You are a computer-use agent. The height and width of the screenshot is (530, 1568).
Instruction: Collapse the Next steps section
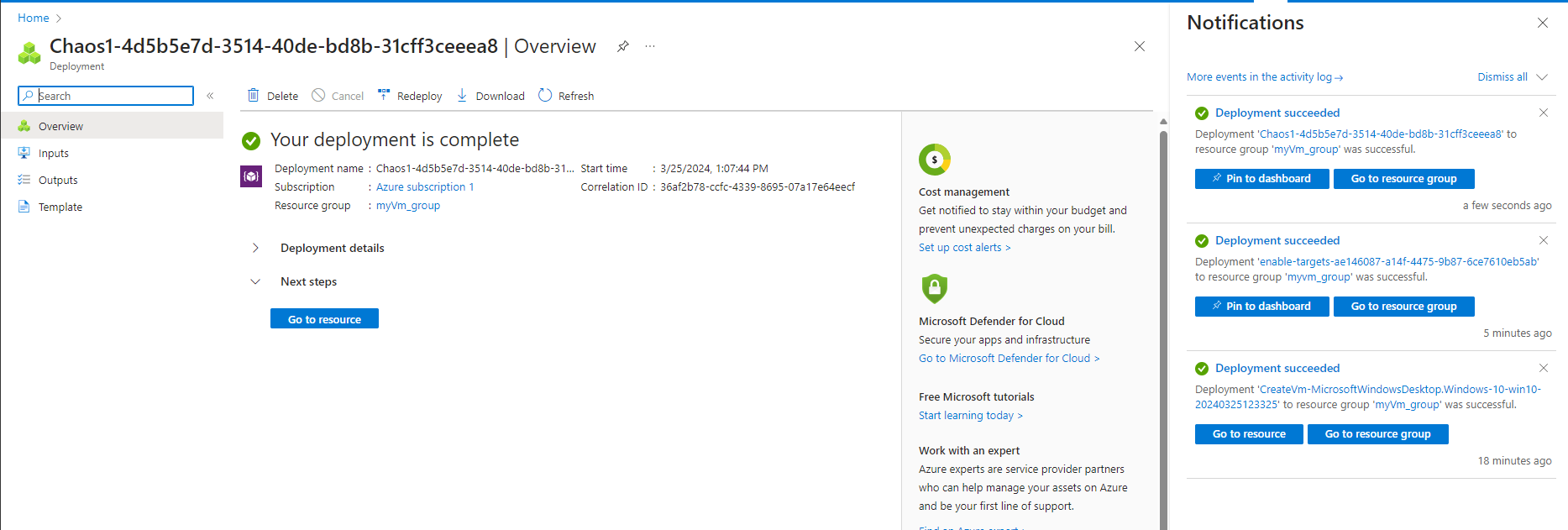(255, 281)
